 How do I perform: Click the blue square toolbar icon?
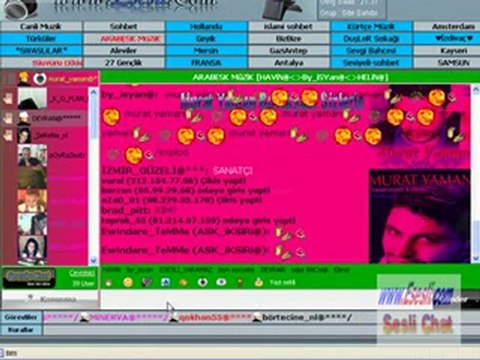point(165,282)
